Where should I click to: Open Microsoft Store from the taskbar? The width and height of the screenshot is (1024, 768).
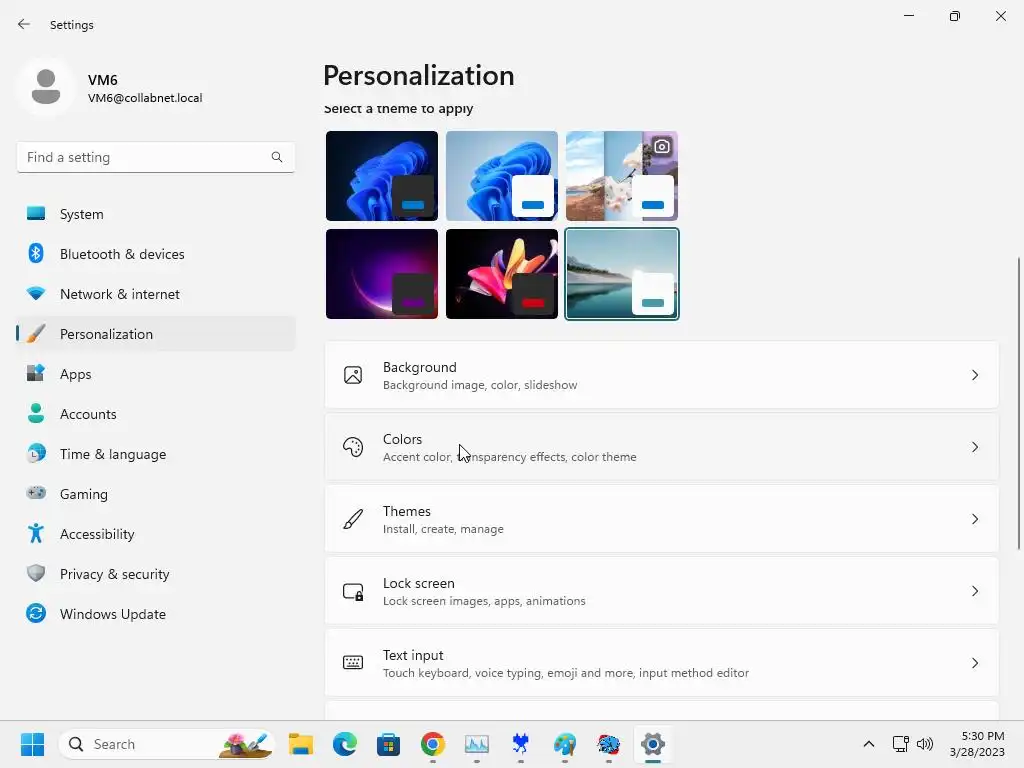(388, 744)
